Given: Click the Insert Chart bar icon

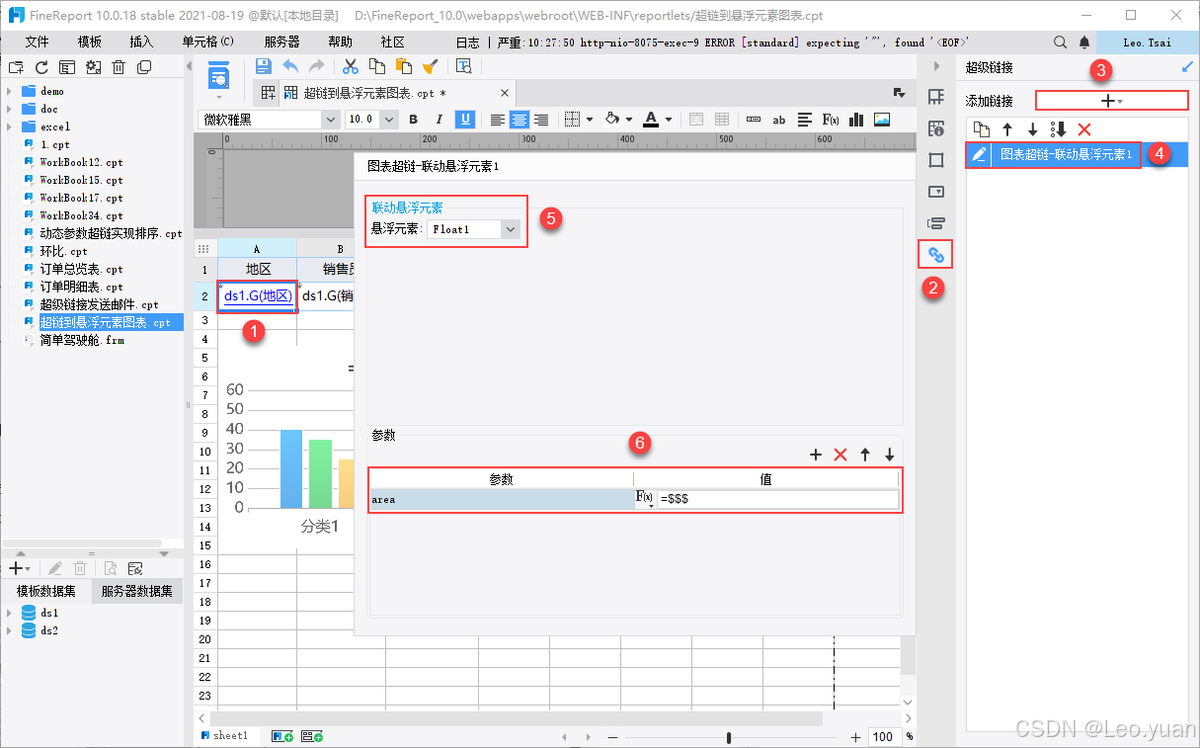Looking at the screenshot, I should pos(855,119).
